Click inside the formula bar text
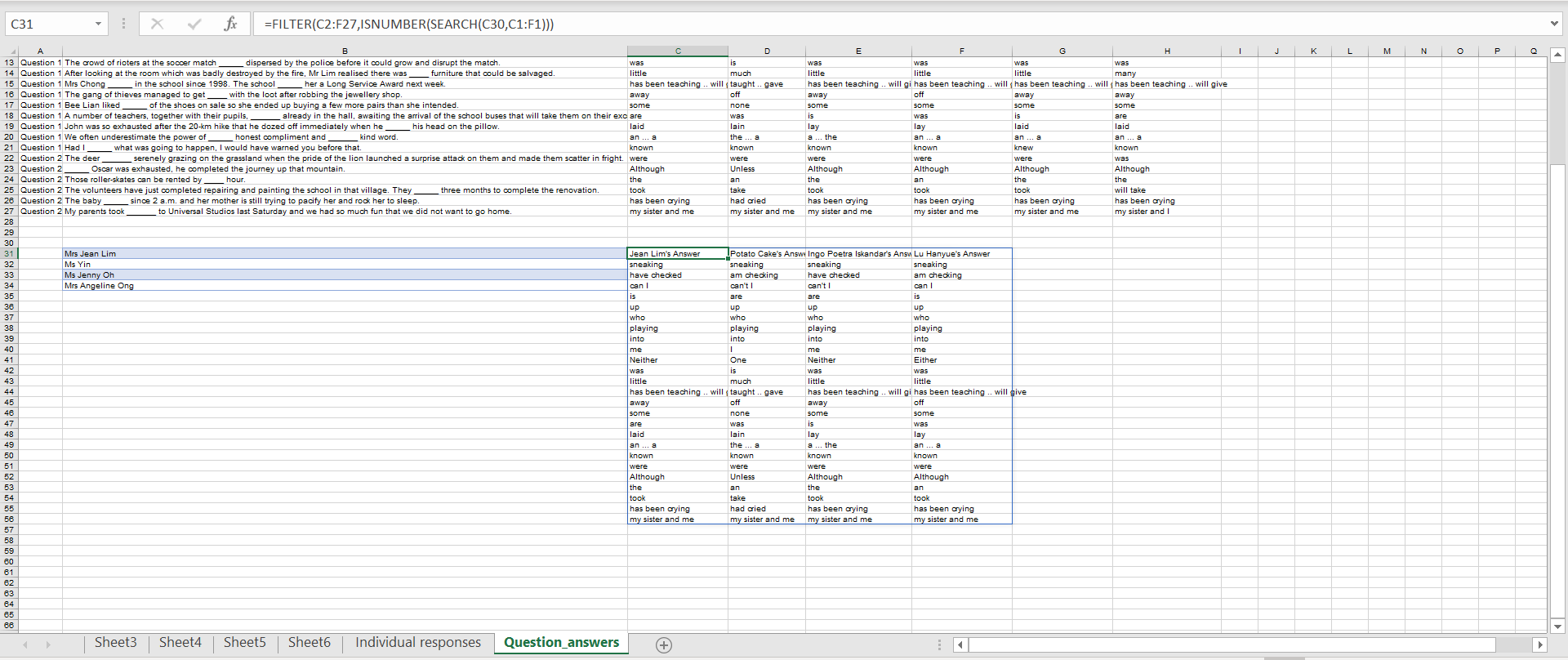The height and width of the screenshot is (660, 1568). 409,24
